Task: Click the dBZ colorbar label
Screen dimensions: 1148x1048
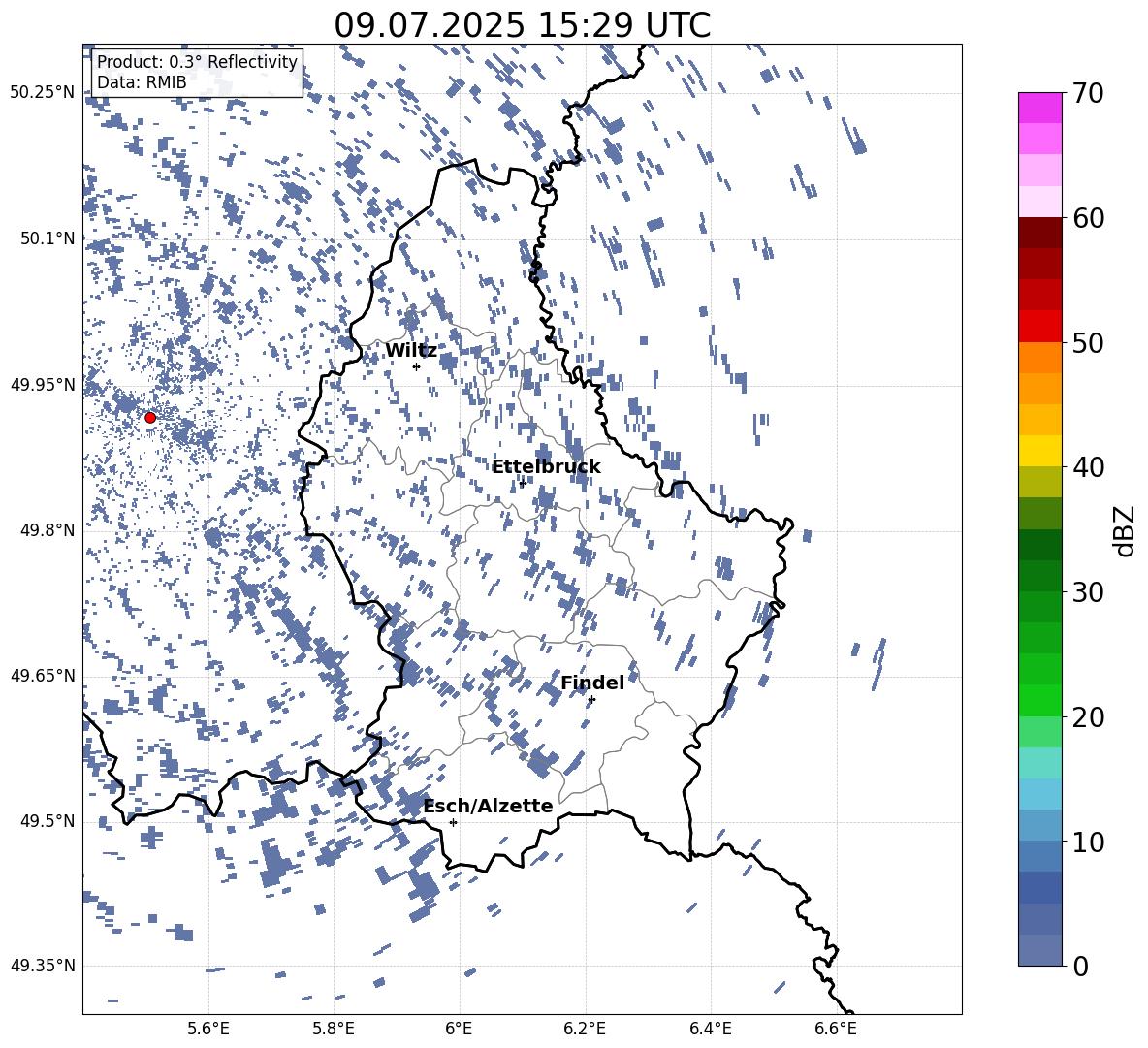Action: (x=1125, y=530)
